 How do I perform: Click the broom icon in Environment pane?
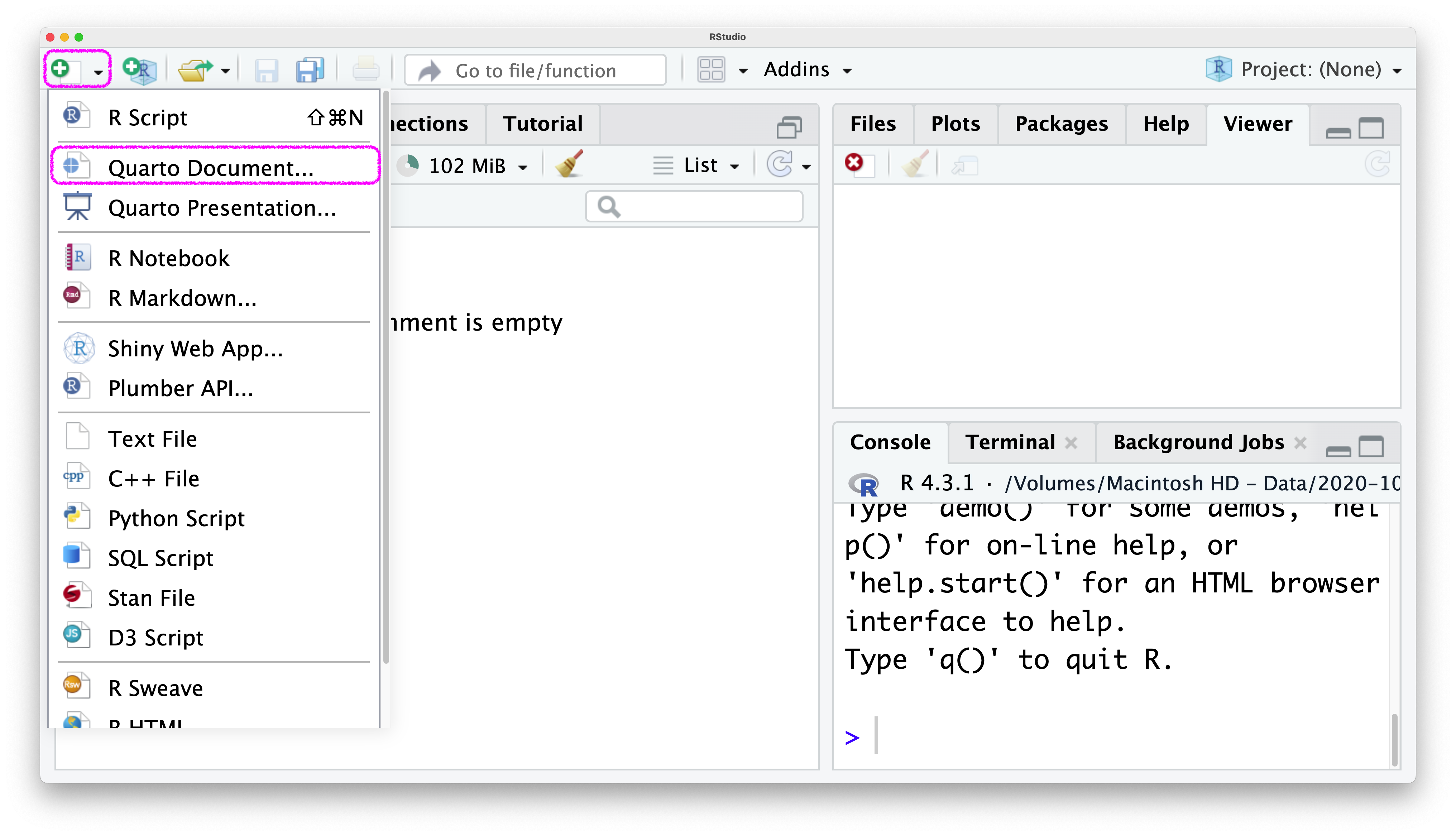[569, 165]
